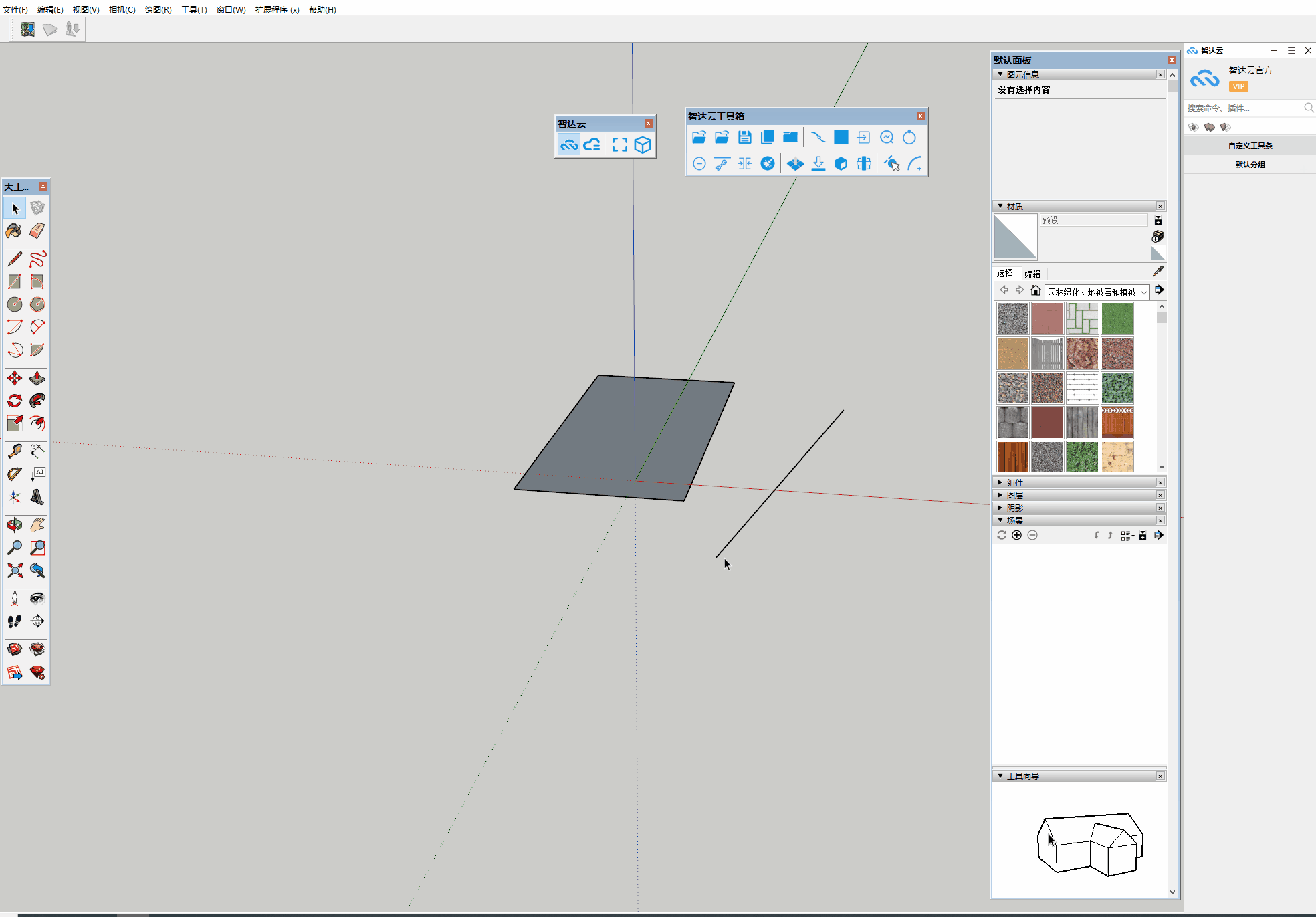Click the Zoom Extents tool

15,571
